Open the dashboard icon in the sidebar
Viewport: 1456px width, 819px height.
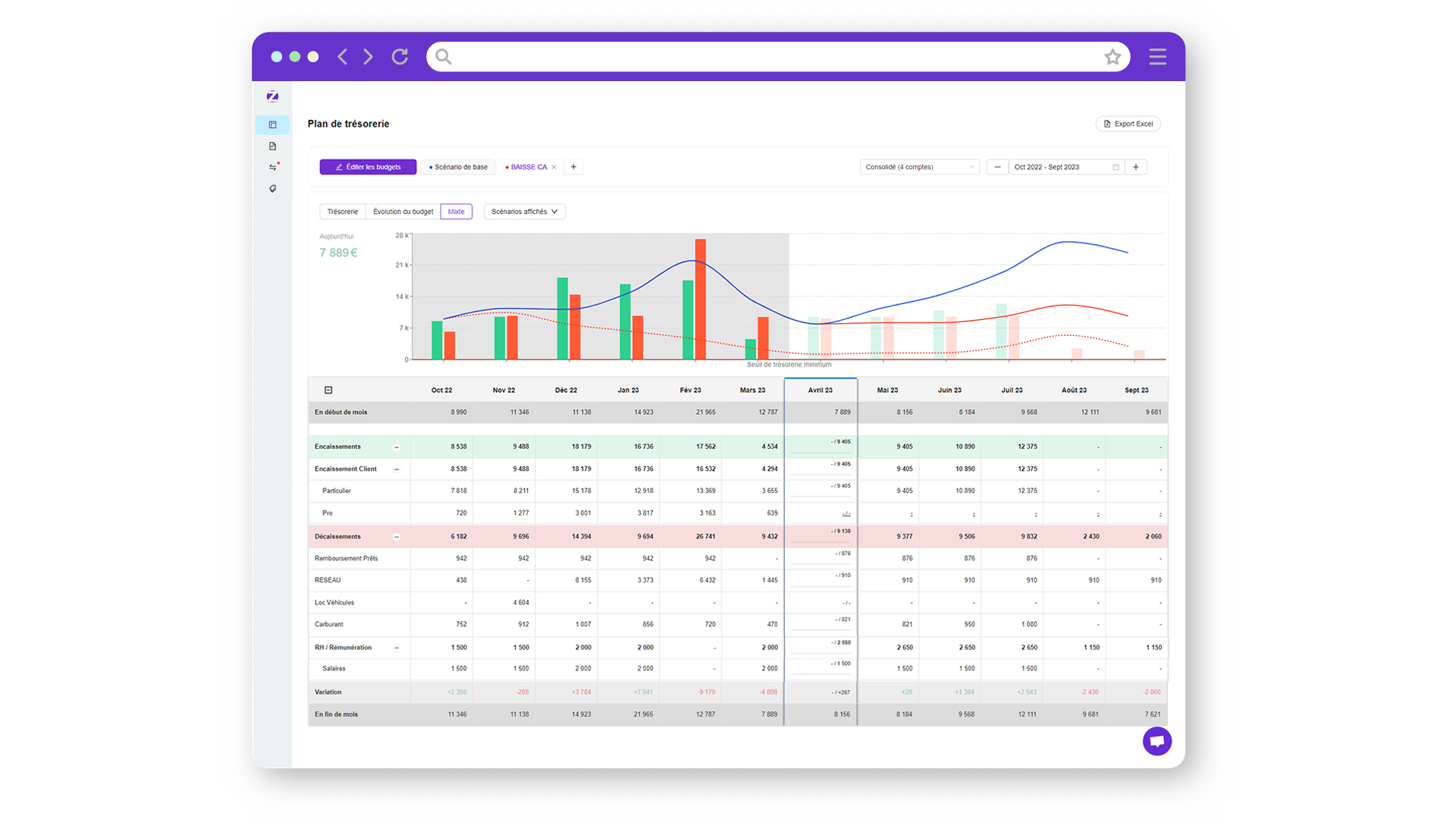273,124
